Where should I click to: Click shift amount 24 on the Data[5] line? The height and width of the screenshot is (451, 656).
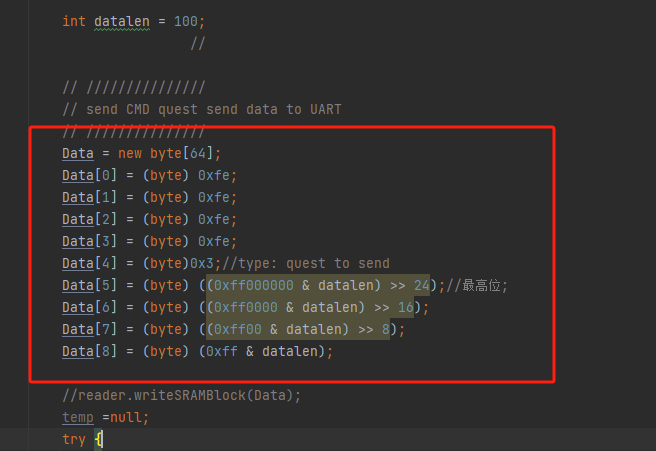click(x=420, y=285)
